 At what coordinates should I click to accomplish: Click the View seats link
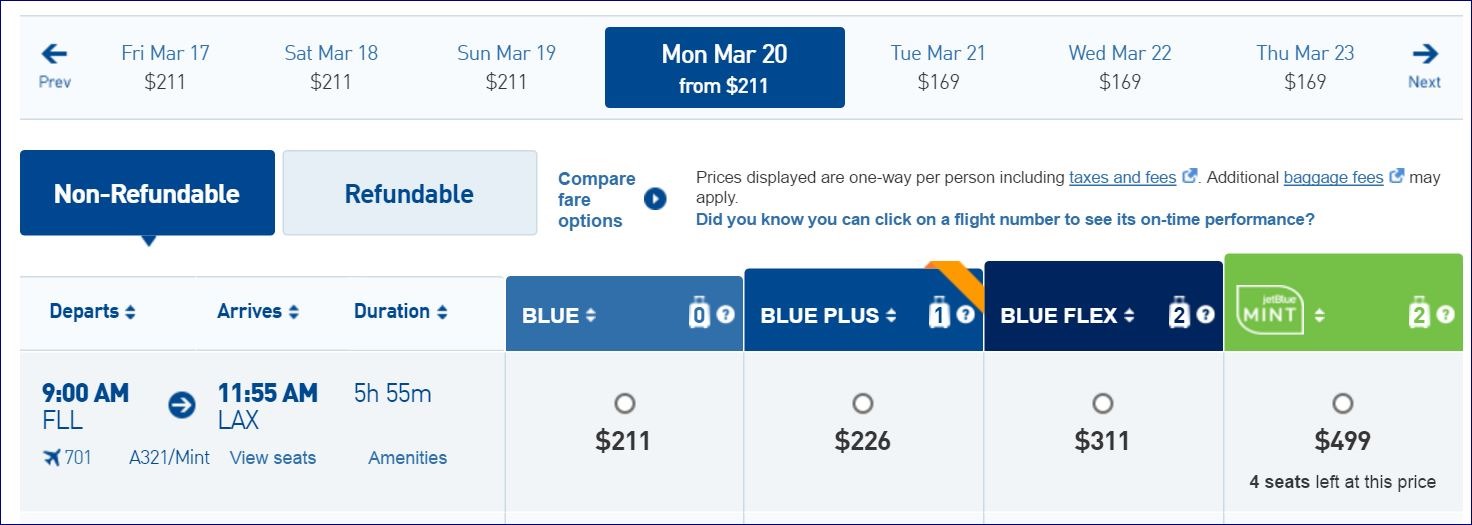click(273, 458)
